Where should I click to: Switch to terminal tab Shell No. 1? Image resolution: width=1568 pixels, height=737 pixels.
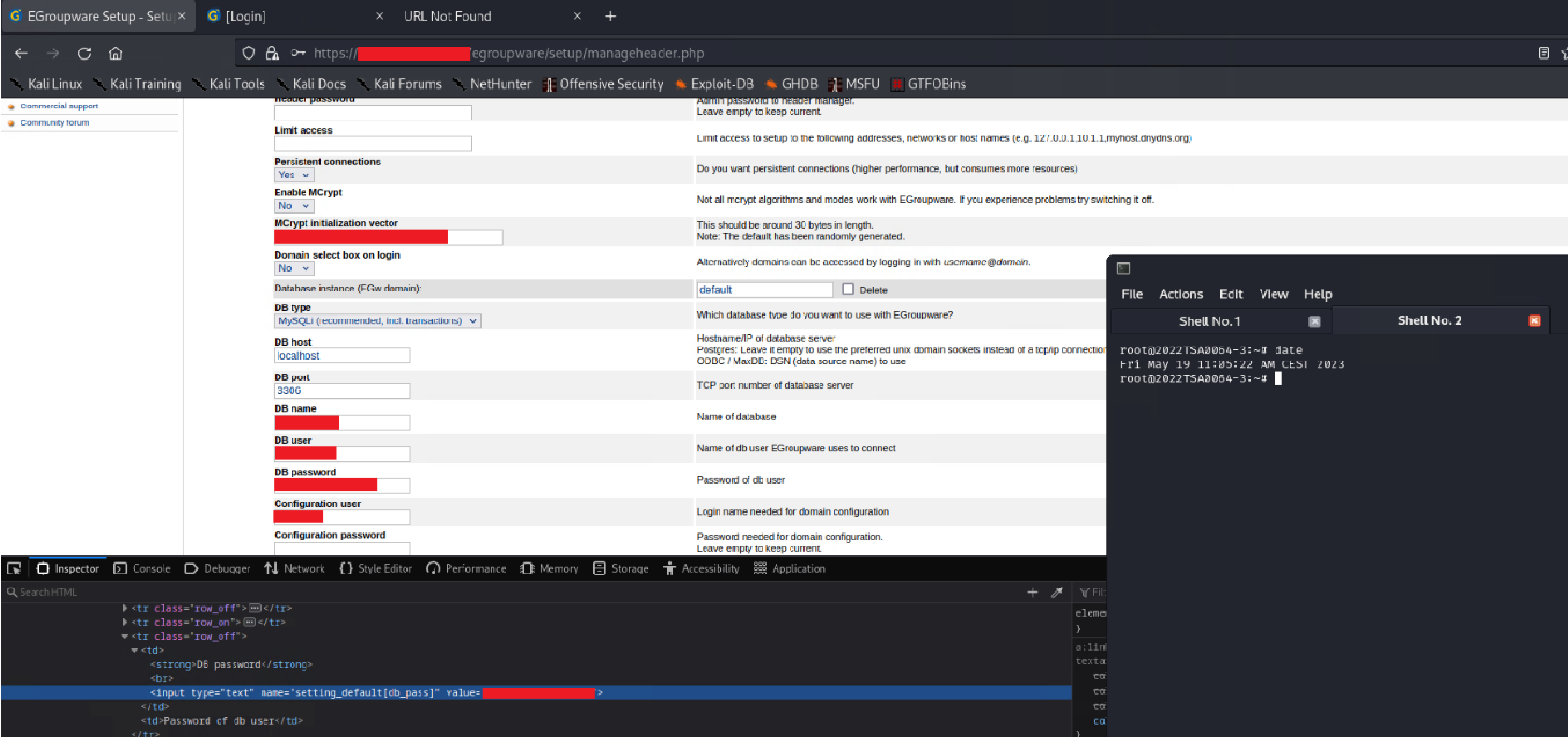(x=1209, y=320)
